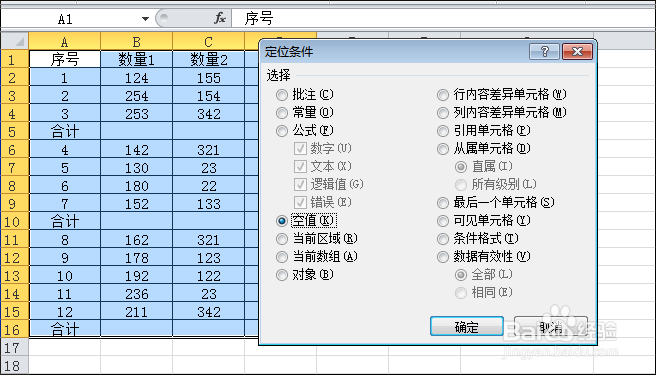Click the help question mark button in dialog

click(544, 51)
